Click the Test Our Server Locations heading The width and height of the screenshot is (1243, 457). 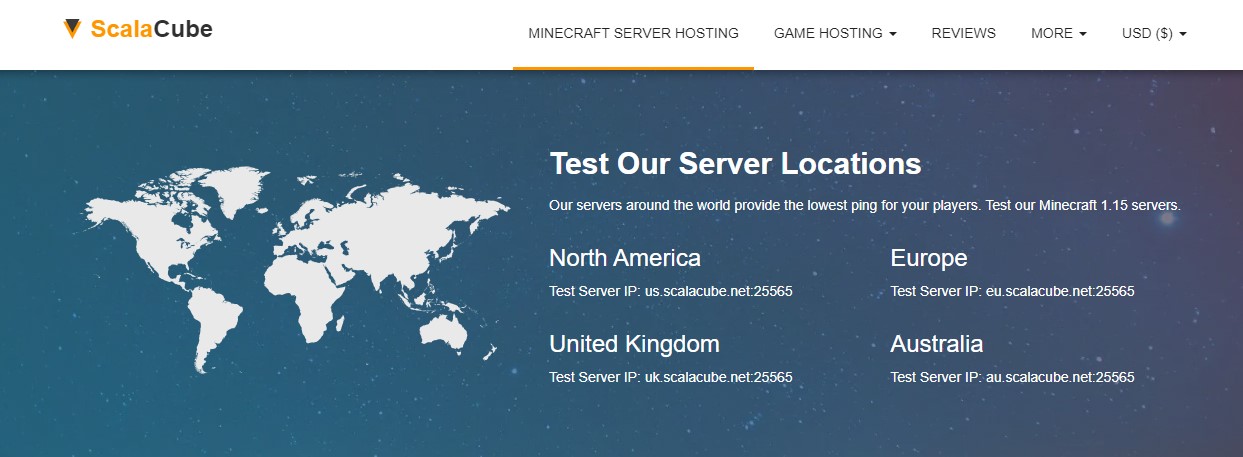735,164
